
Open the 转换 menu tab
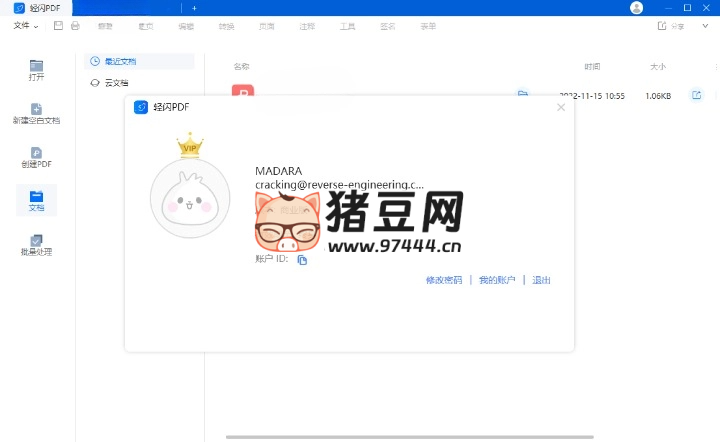(226, 26)
